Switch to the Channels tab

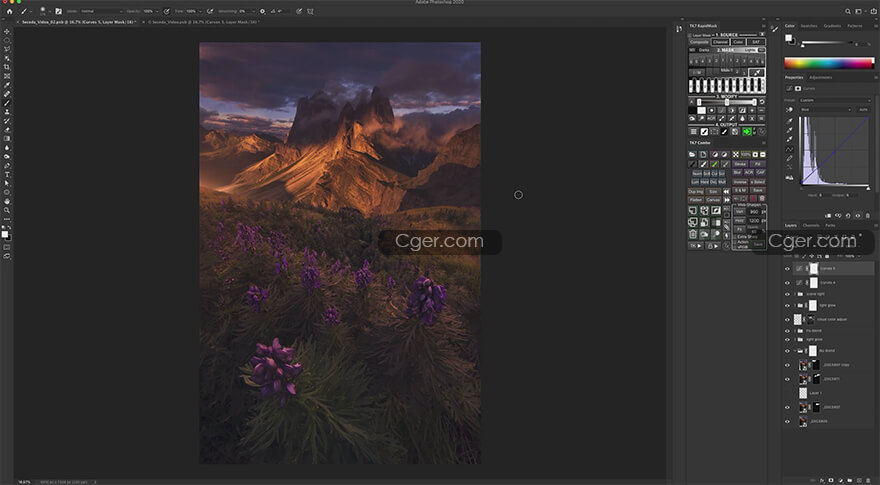point(811,225)
